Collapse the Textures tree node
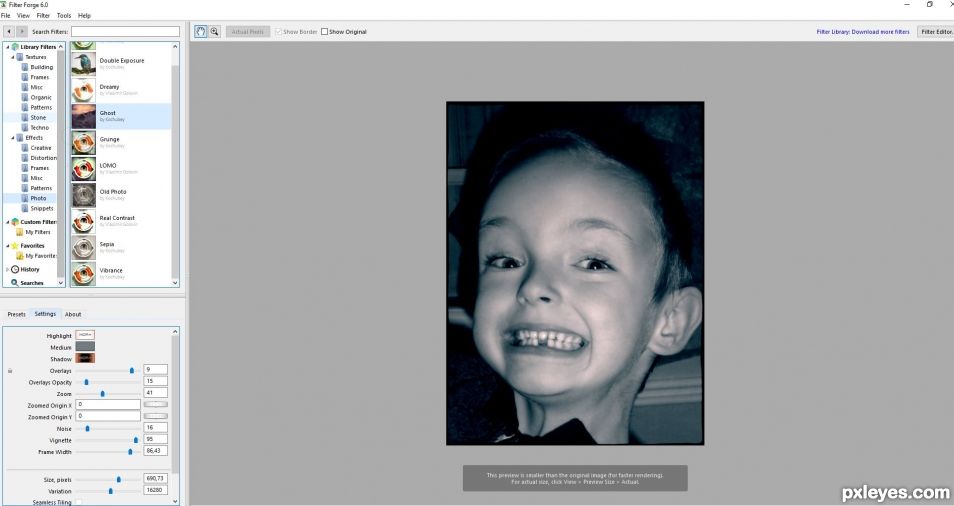Screen dimensions: 954x506 [x=13, y=57]
